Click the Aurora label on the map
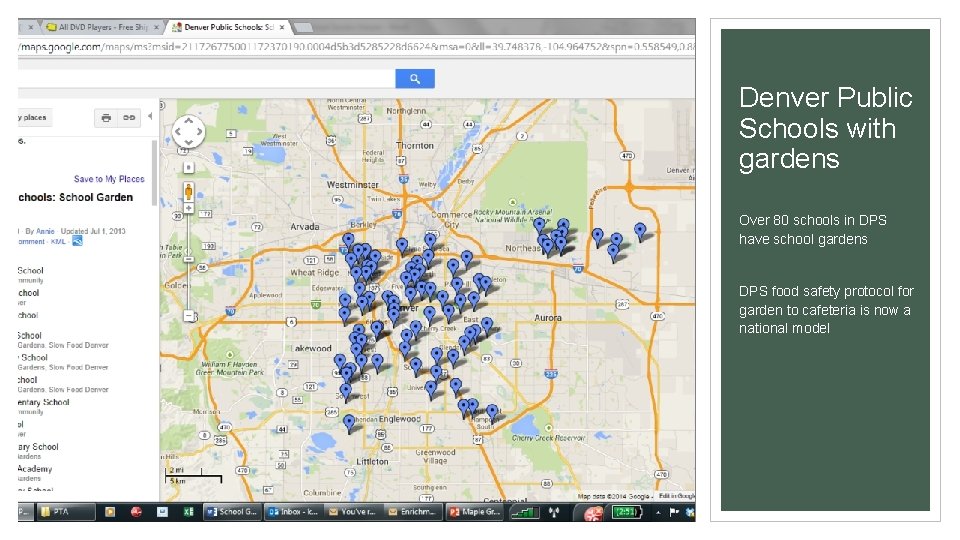 (547, 318)
